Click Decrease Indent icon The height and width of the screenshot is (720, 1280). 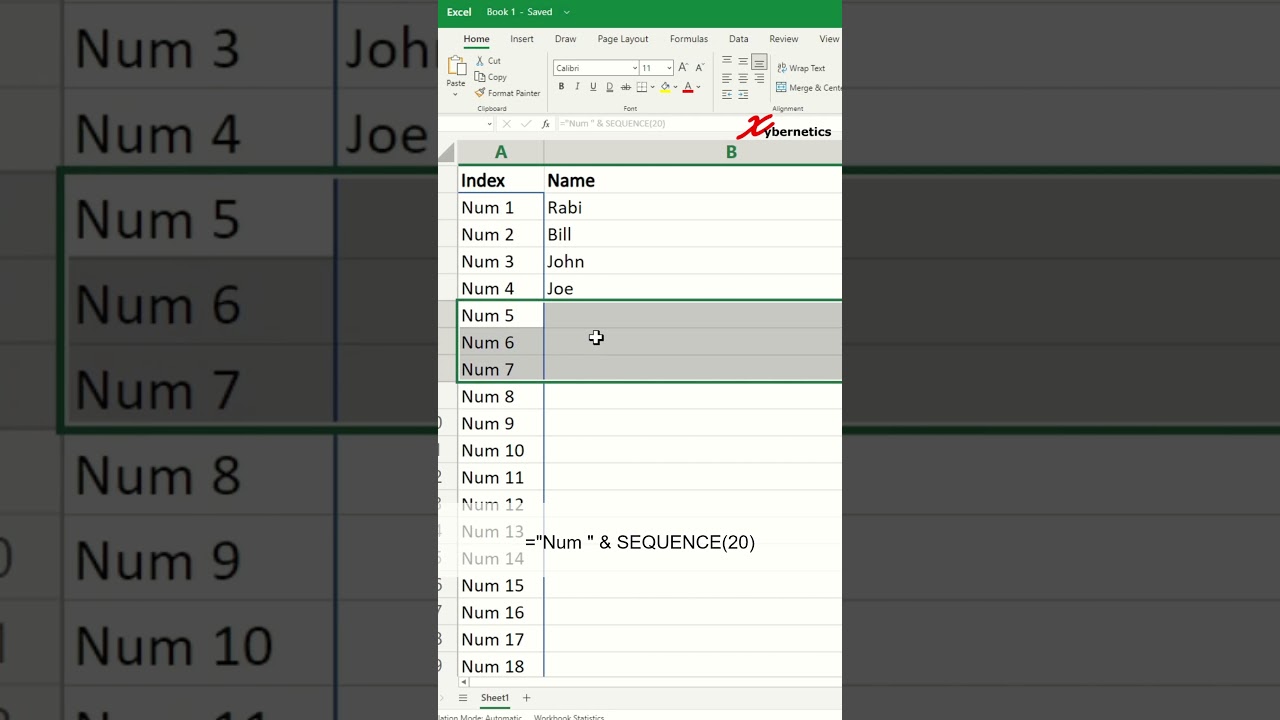[727, 94]
